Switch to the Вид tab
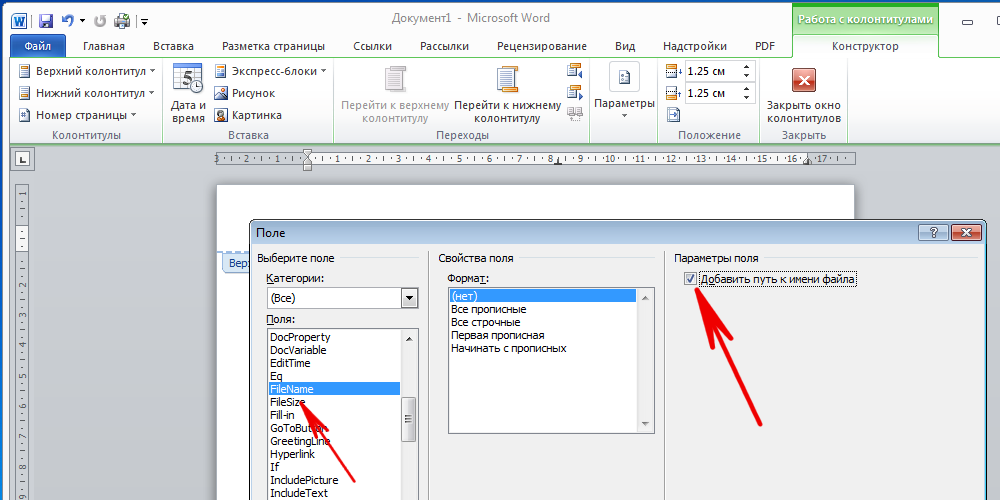1000x500 pixels. point(625,46)
